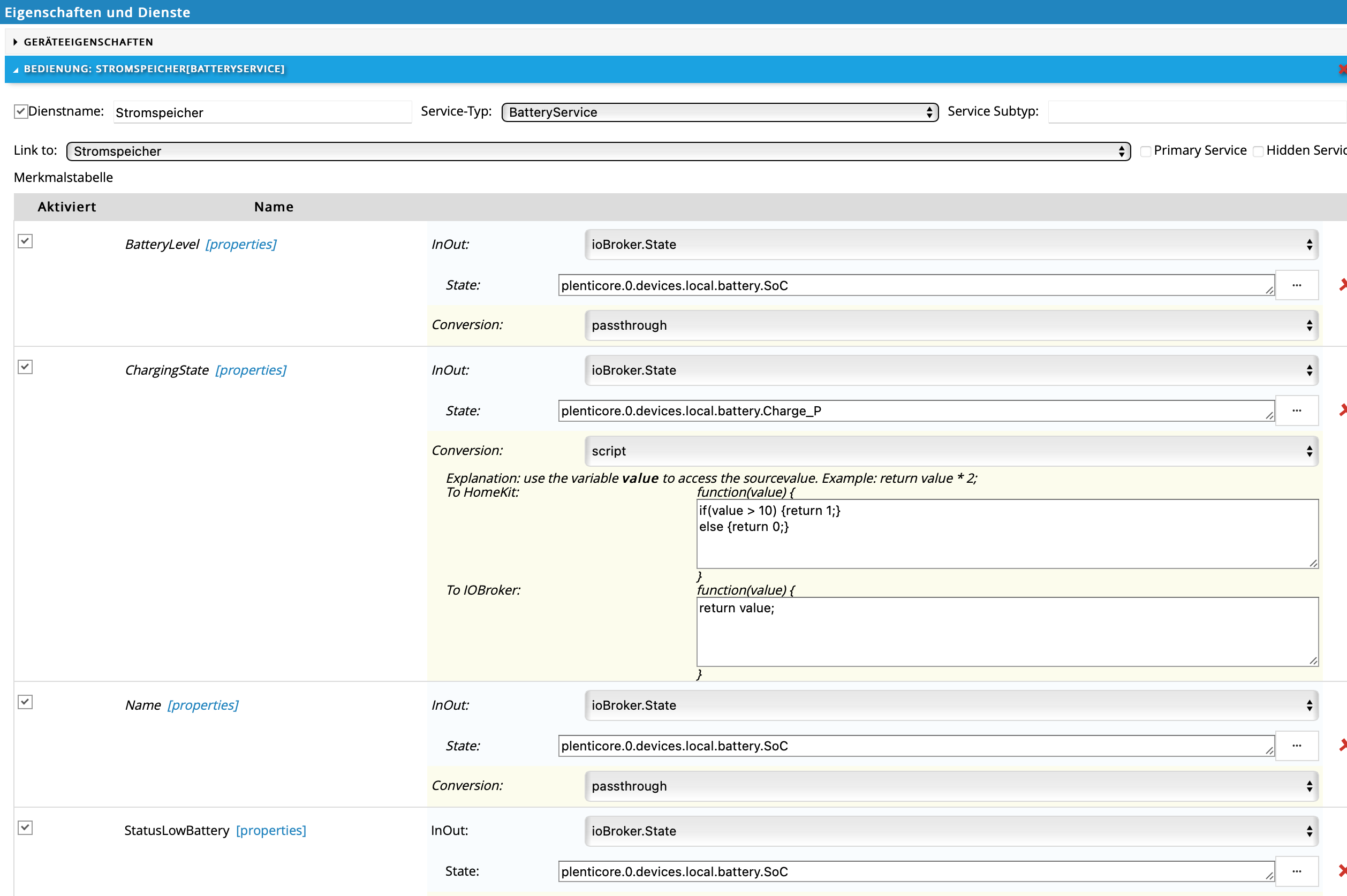1347x896 pixels.
Task: Open state browser for StatusLowBattery state
Action: point(1296,871)
